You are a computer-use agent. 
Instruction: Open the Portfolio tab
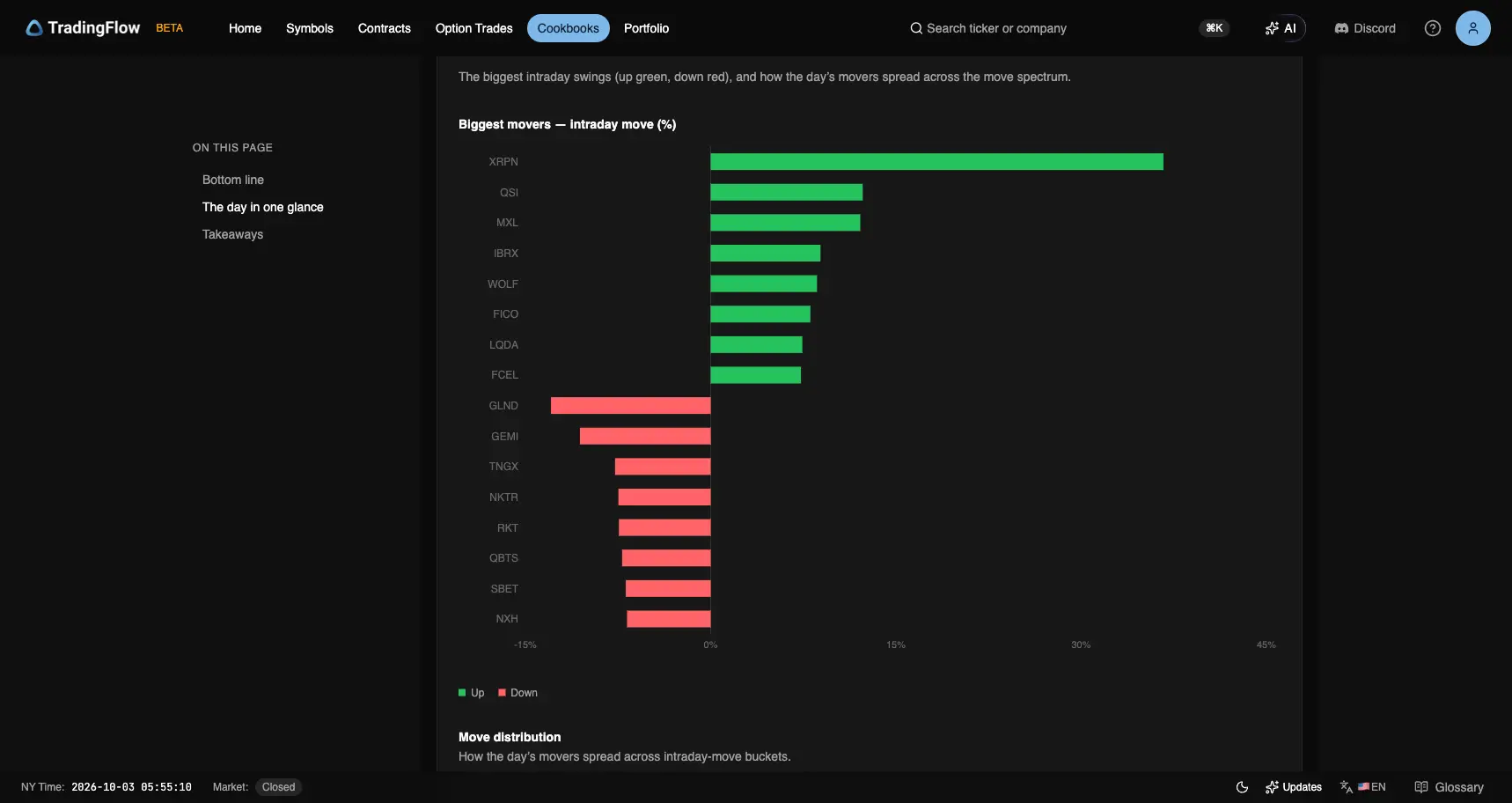pyautogui.click(x=647, y=28)
